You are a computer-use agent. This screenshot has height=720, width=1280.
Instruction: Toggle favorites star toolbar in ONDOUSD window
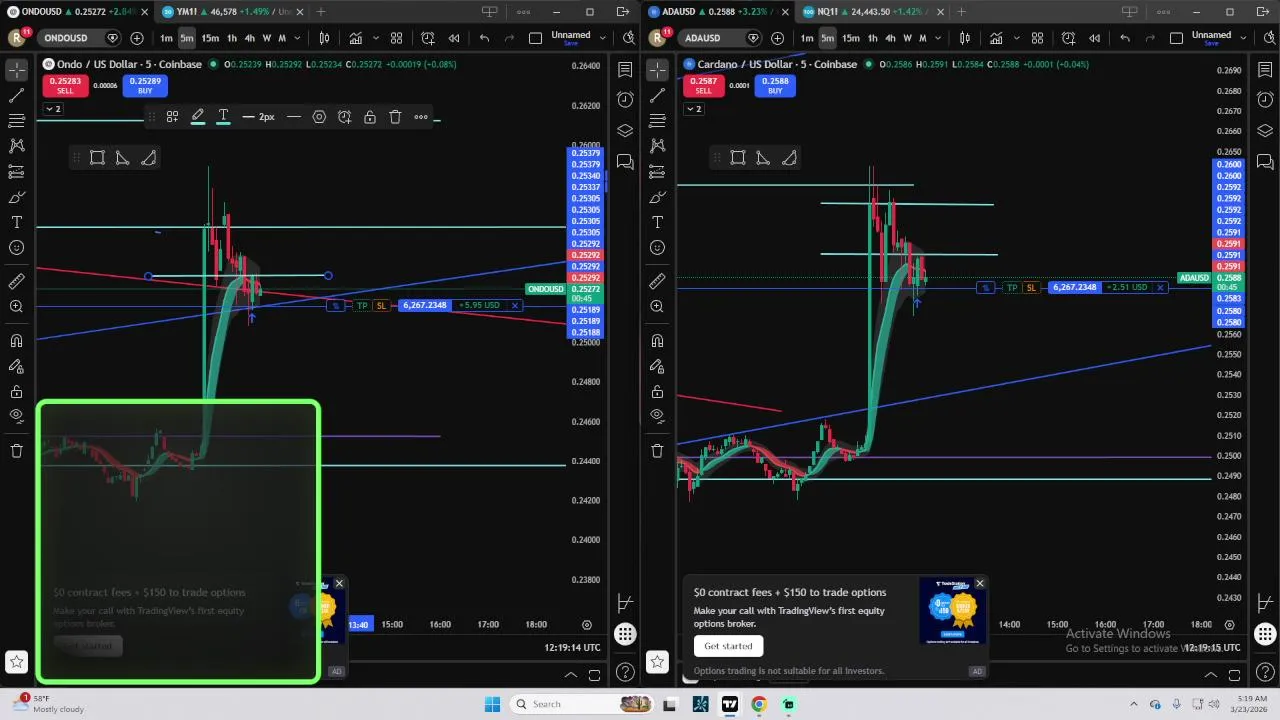17,661
